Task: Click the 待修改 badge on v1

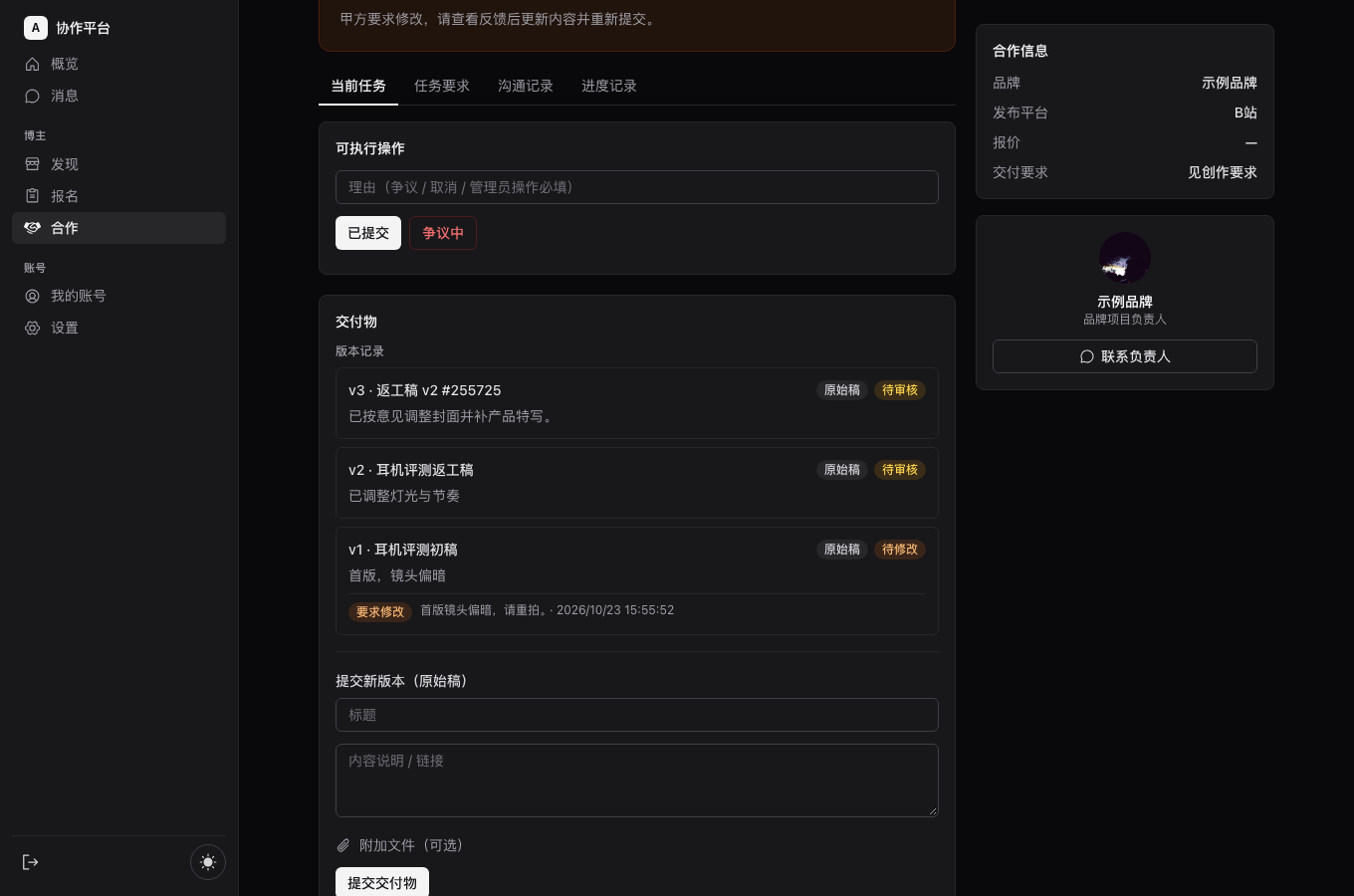Action: 900,550
